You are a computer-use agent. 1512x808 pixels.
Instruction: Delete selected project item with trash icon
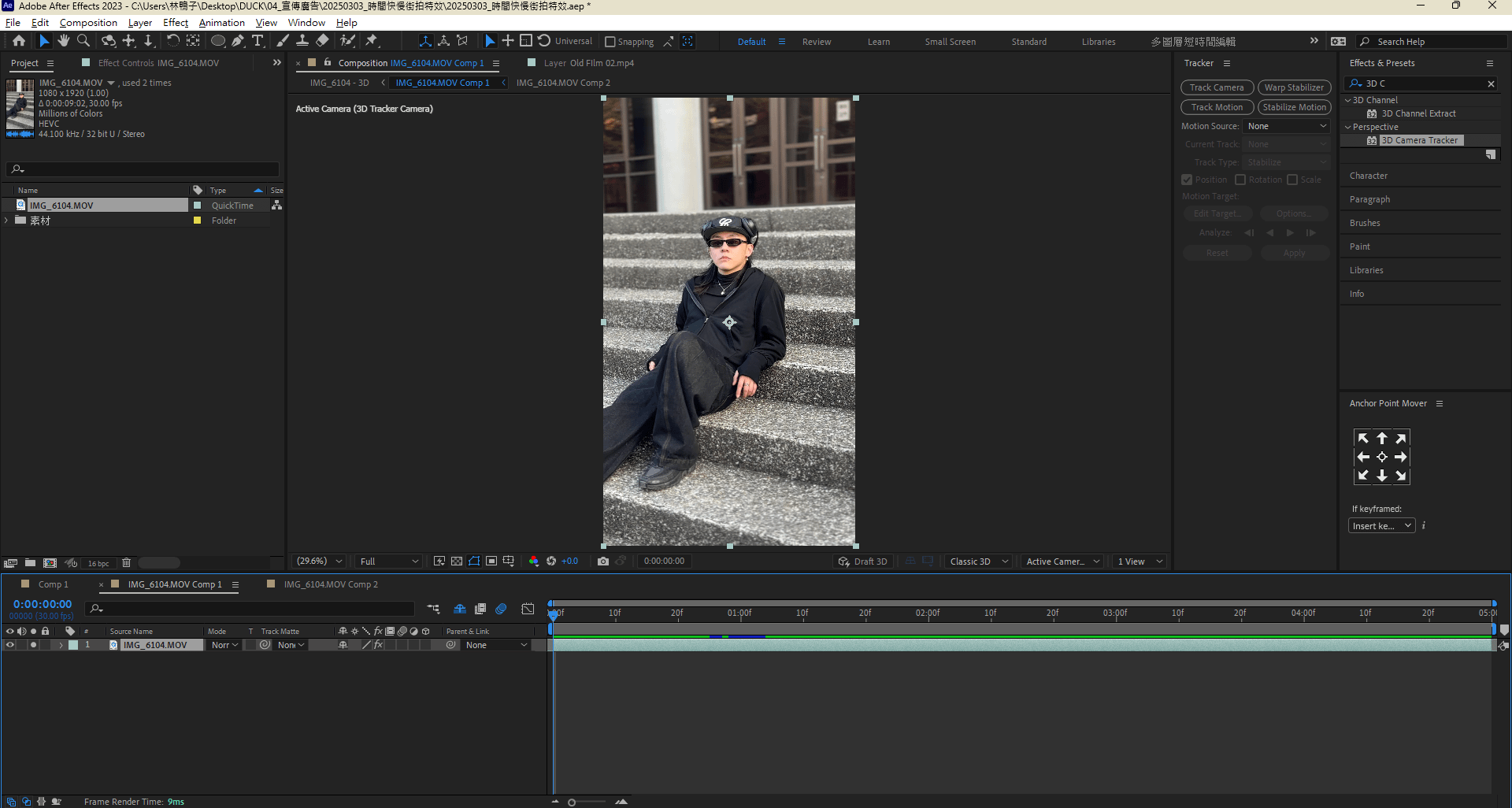point(126,563)
